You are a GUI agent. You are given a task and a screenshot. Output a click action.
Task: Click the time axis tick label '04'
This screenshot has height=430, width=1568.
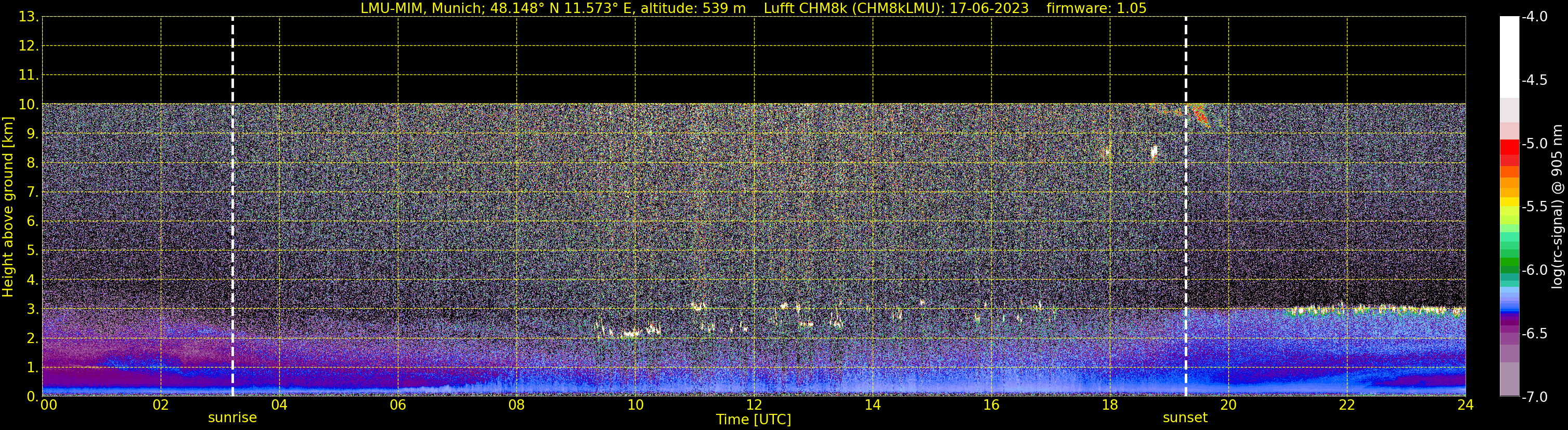pyautogui.click(x=279, y=405)
